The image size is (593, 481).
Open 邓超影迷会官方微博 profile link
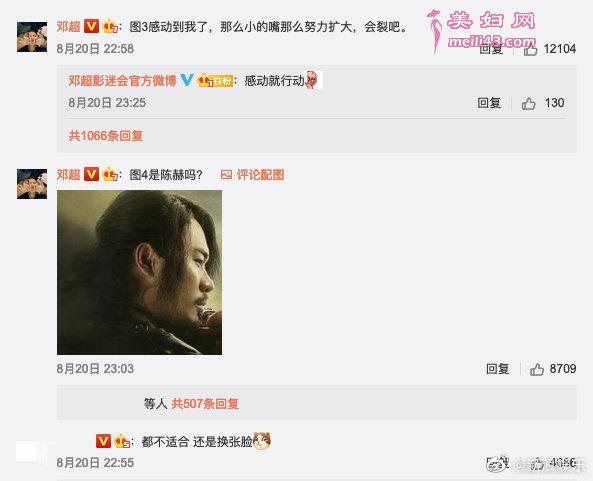click(122, 81)
